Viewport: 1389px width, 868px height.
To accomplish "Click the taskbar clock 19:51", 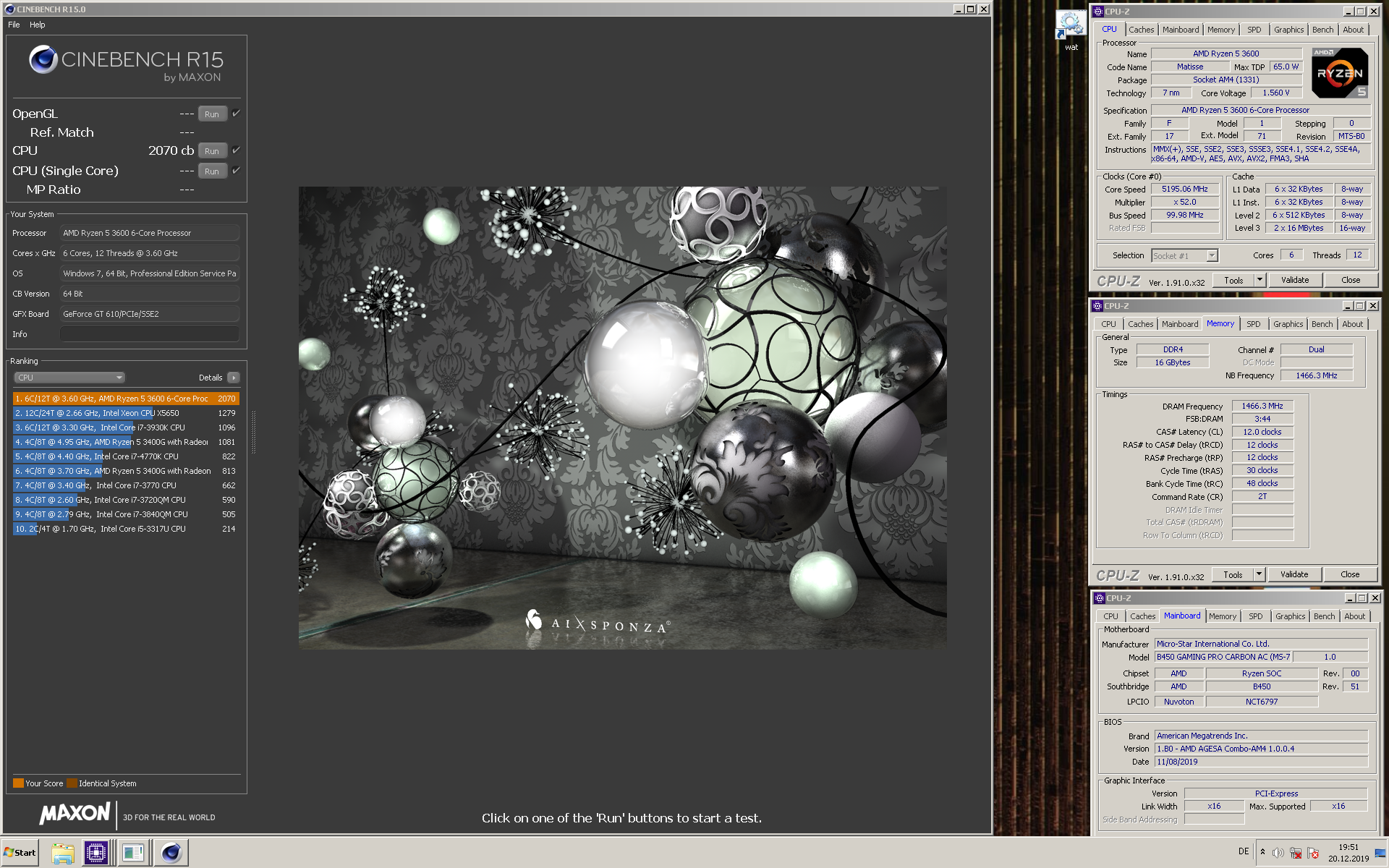I will tap(1348, 847).
